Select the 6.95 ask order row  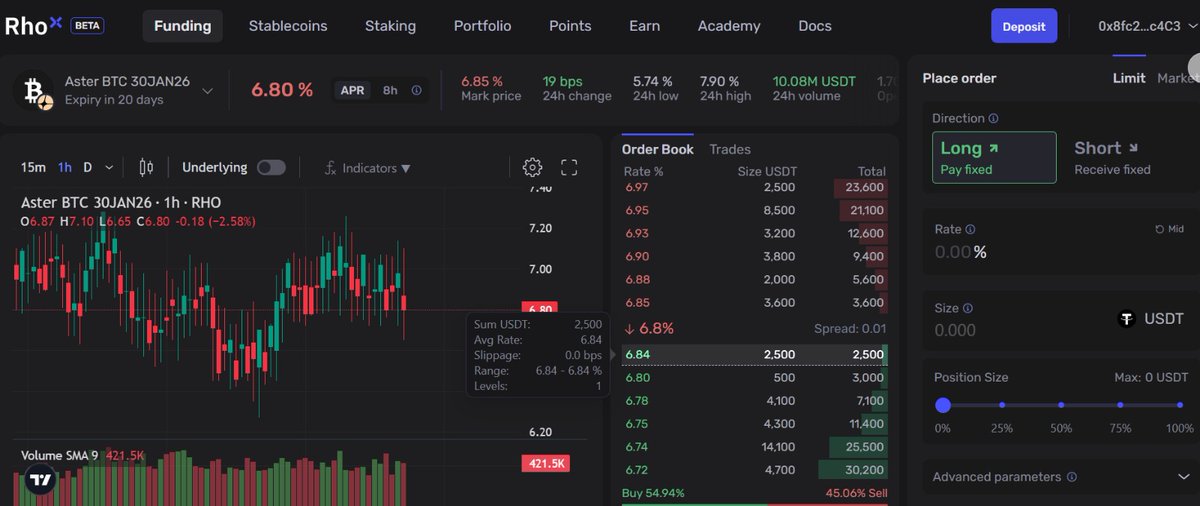[x=755, y=210]
